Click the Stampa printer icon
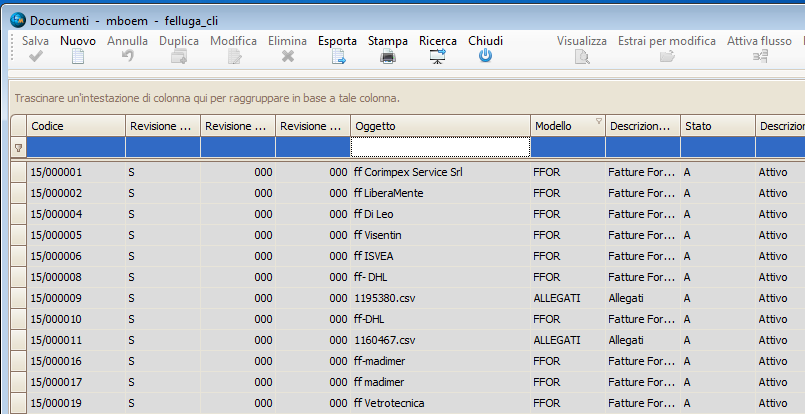This screenshot has height=414, width=805. point(387,57)
